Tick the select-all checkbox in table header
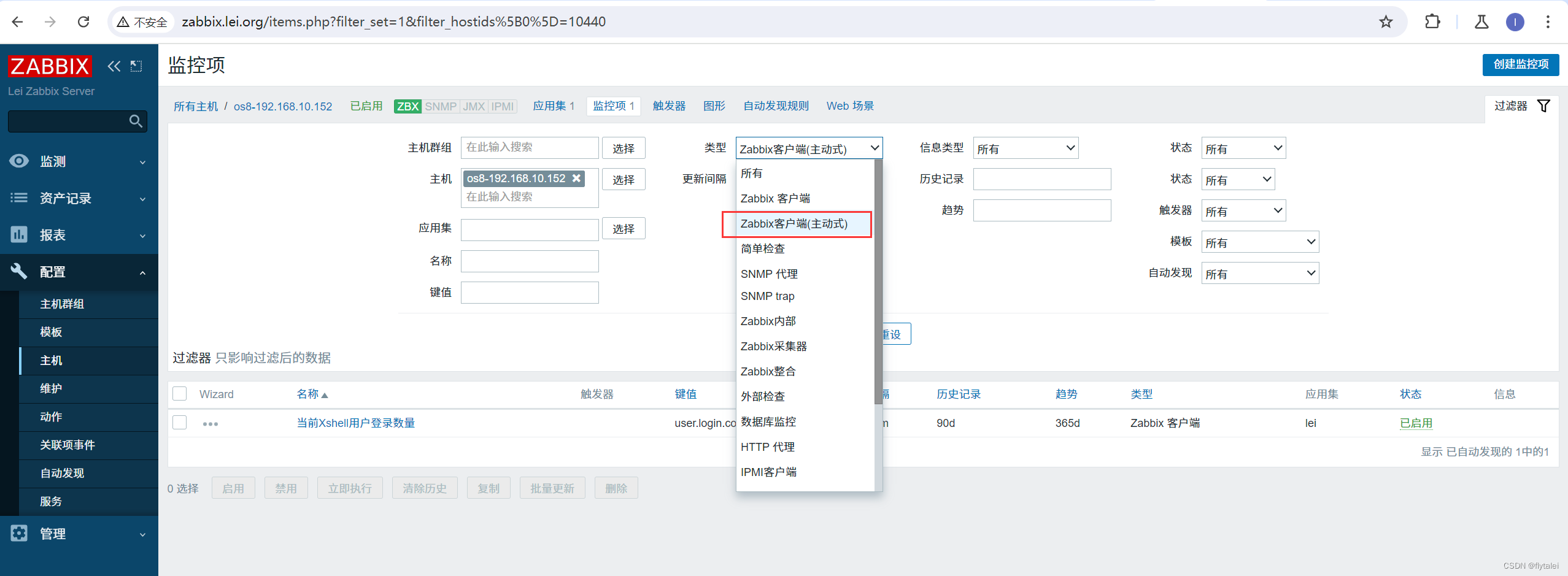This screenshot has height=576, width=1568. click(x=180, y=394)
